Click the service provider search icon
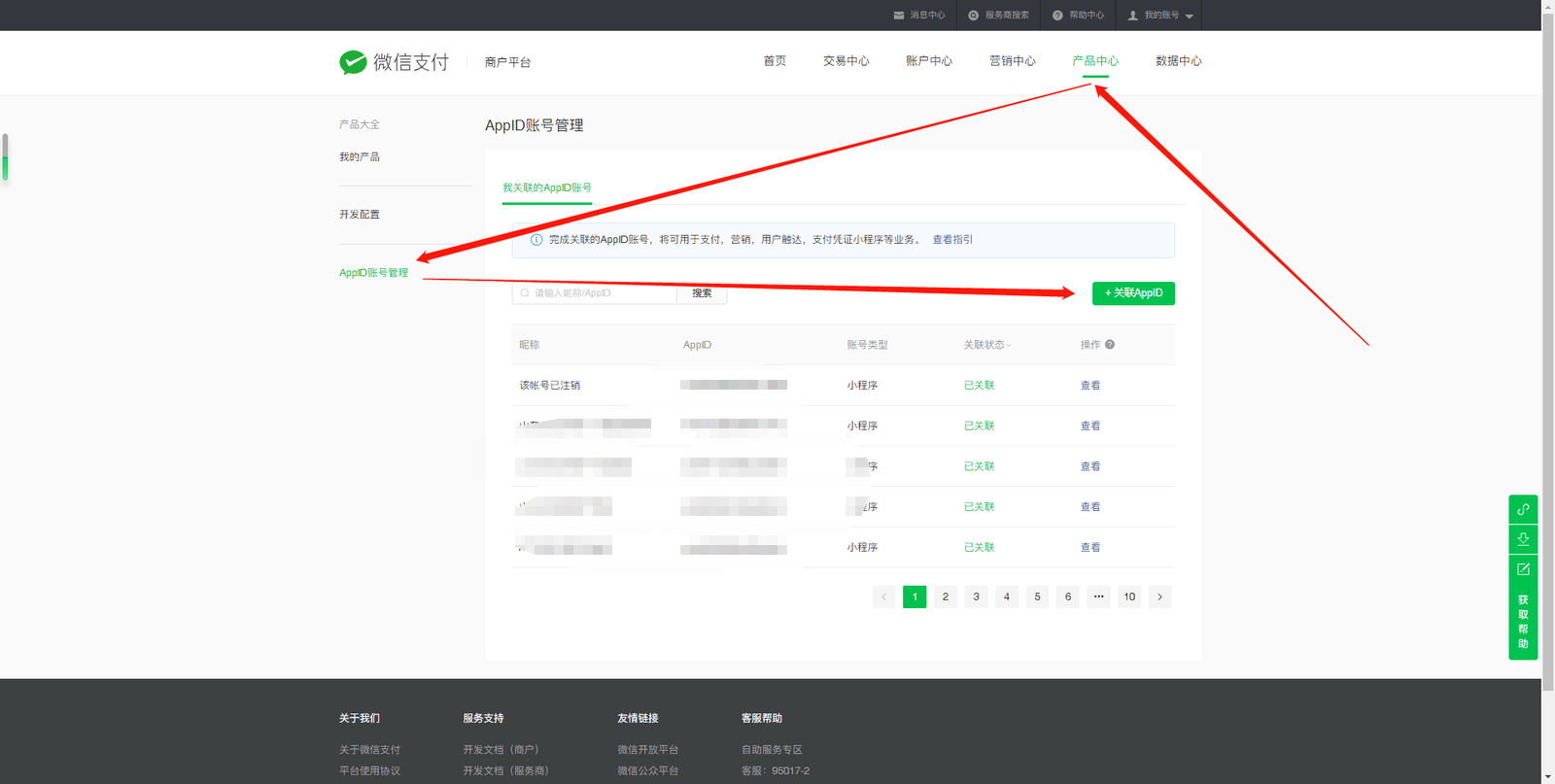 point(973,16)
